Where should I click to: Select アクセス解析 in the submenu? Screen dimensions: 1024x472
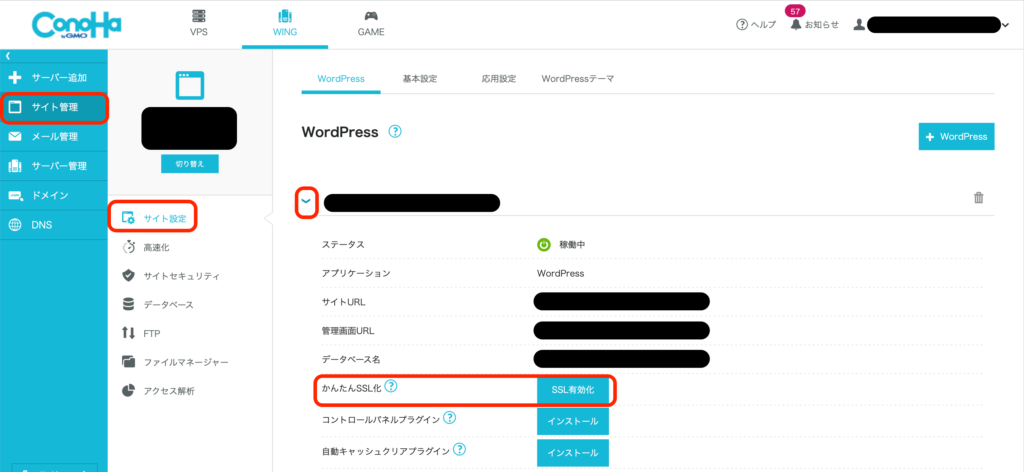point(157,391)
